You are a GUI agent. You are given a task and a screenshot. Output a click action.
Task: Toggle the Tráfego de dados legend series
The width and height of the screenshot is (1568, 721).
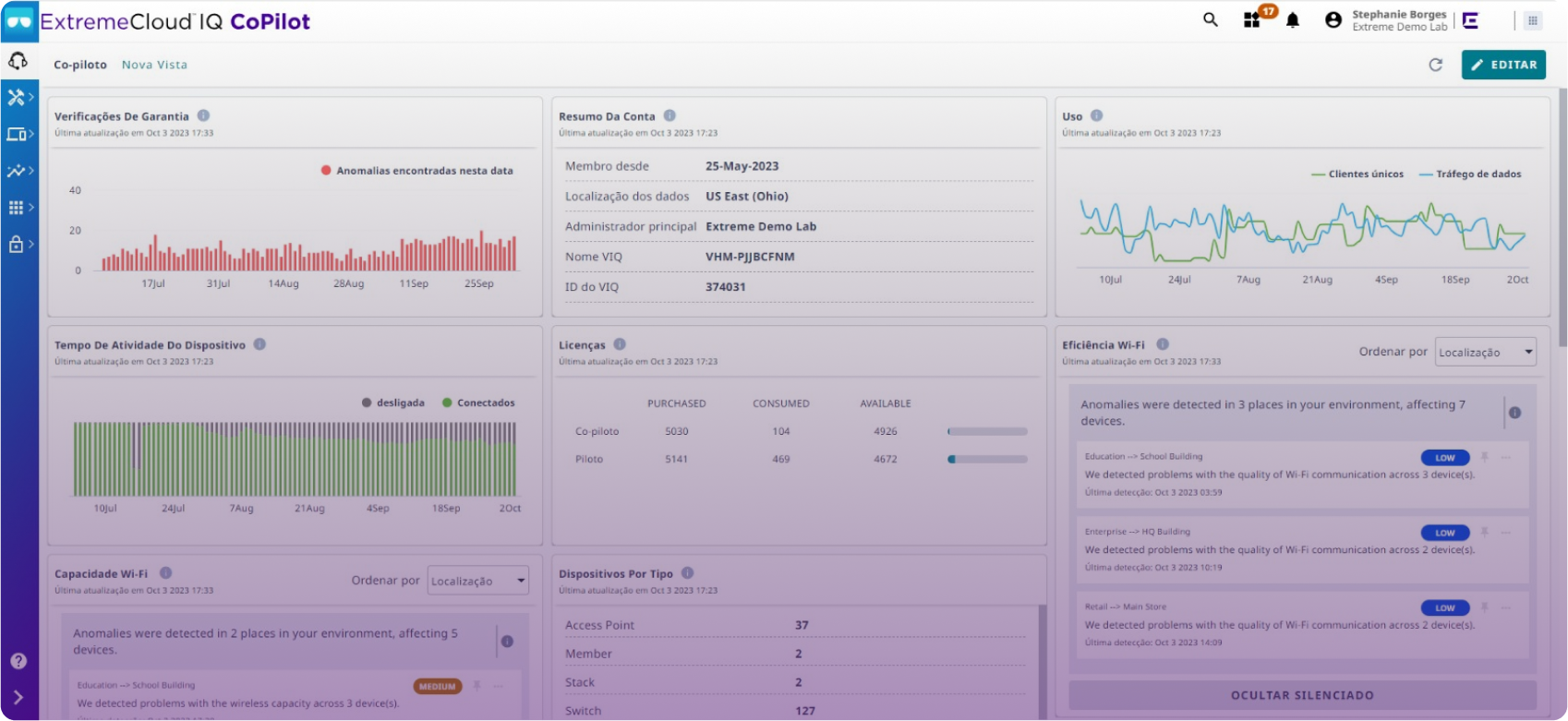click(x=1470, y=174)
